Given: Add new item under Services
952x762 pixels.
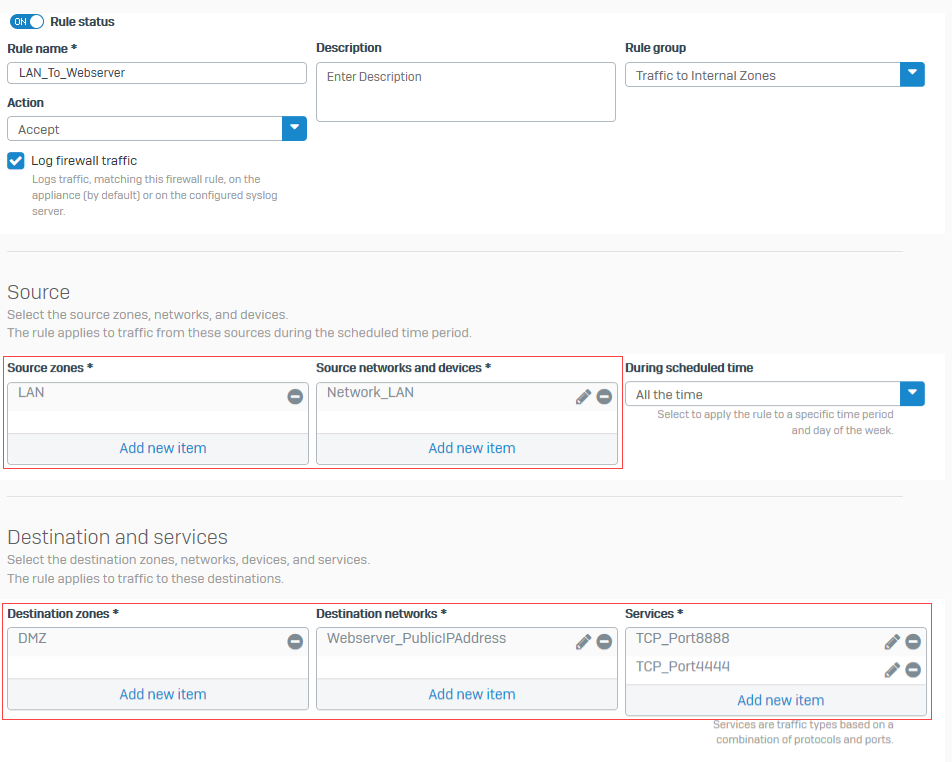Looking at the screenshot, I should tap(780, 700).
